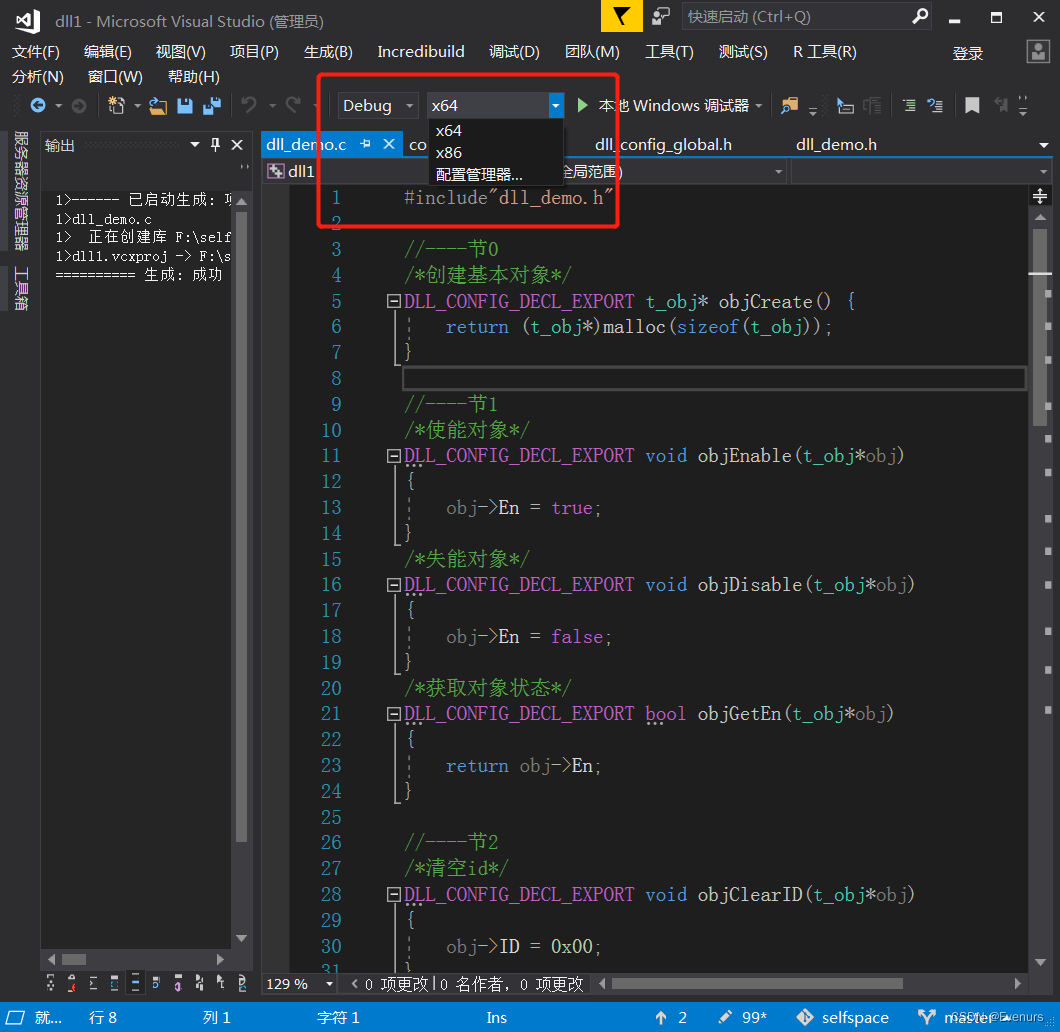Open Find in Files toolbar icon
The height and width of the screenshot is (1032, 1060).
pyautogui.click(x=789, y=105)
